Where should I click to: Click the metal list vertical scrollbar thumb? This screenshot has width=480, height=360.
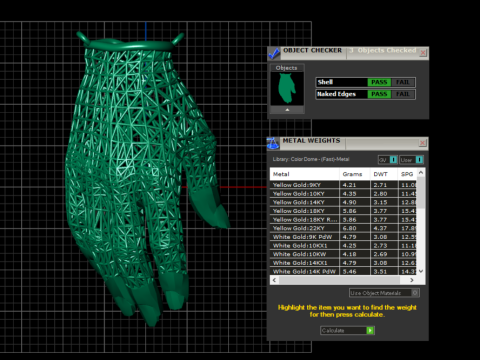point(421,193)
